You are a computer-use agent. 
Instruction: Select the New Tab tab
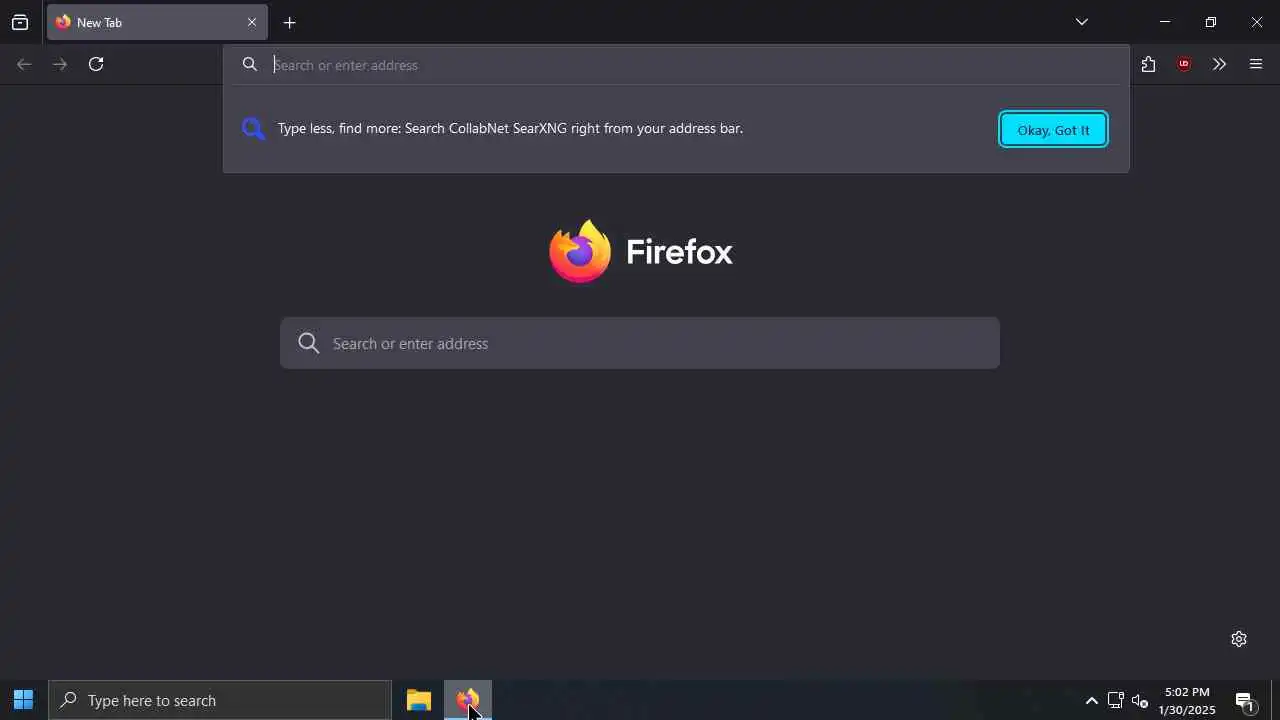tap(157, 22)
